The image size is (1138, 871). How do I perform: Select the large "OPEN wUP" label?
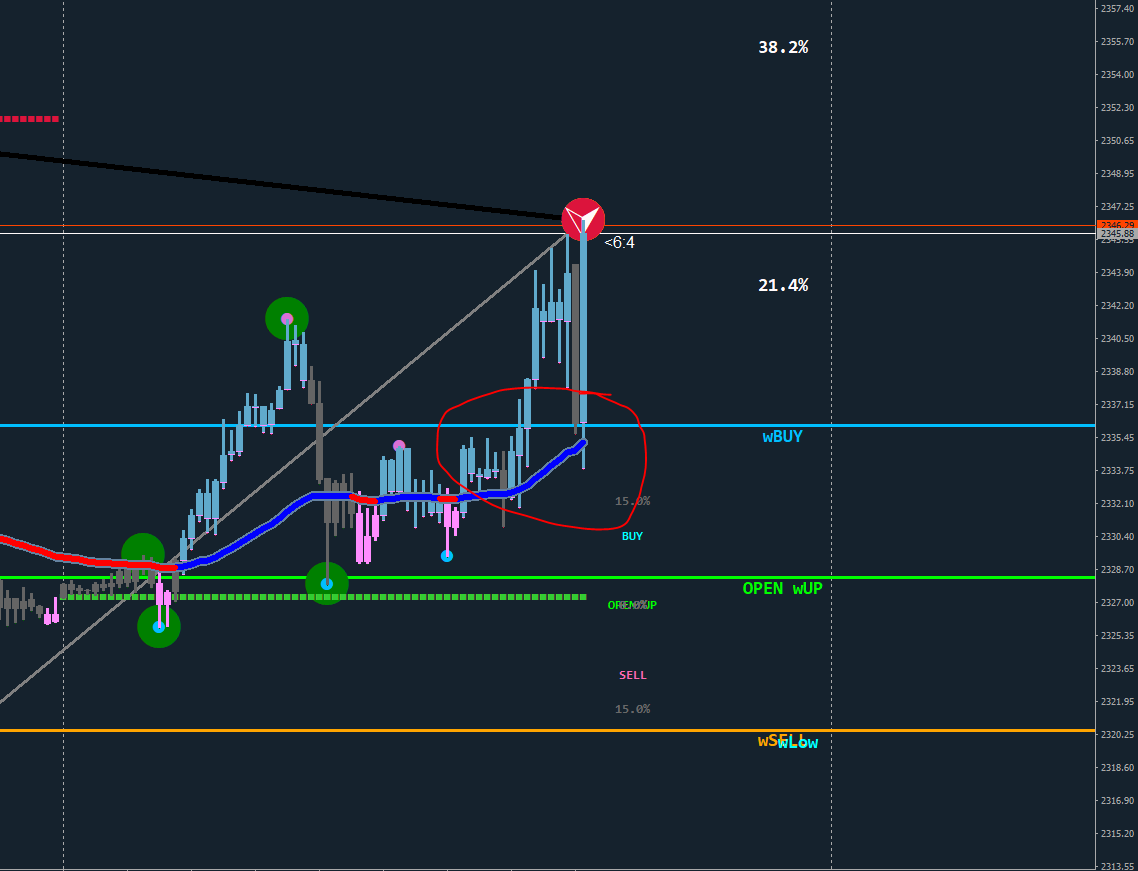coord(782,588)
